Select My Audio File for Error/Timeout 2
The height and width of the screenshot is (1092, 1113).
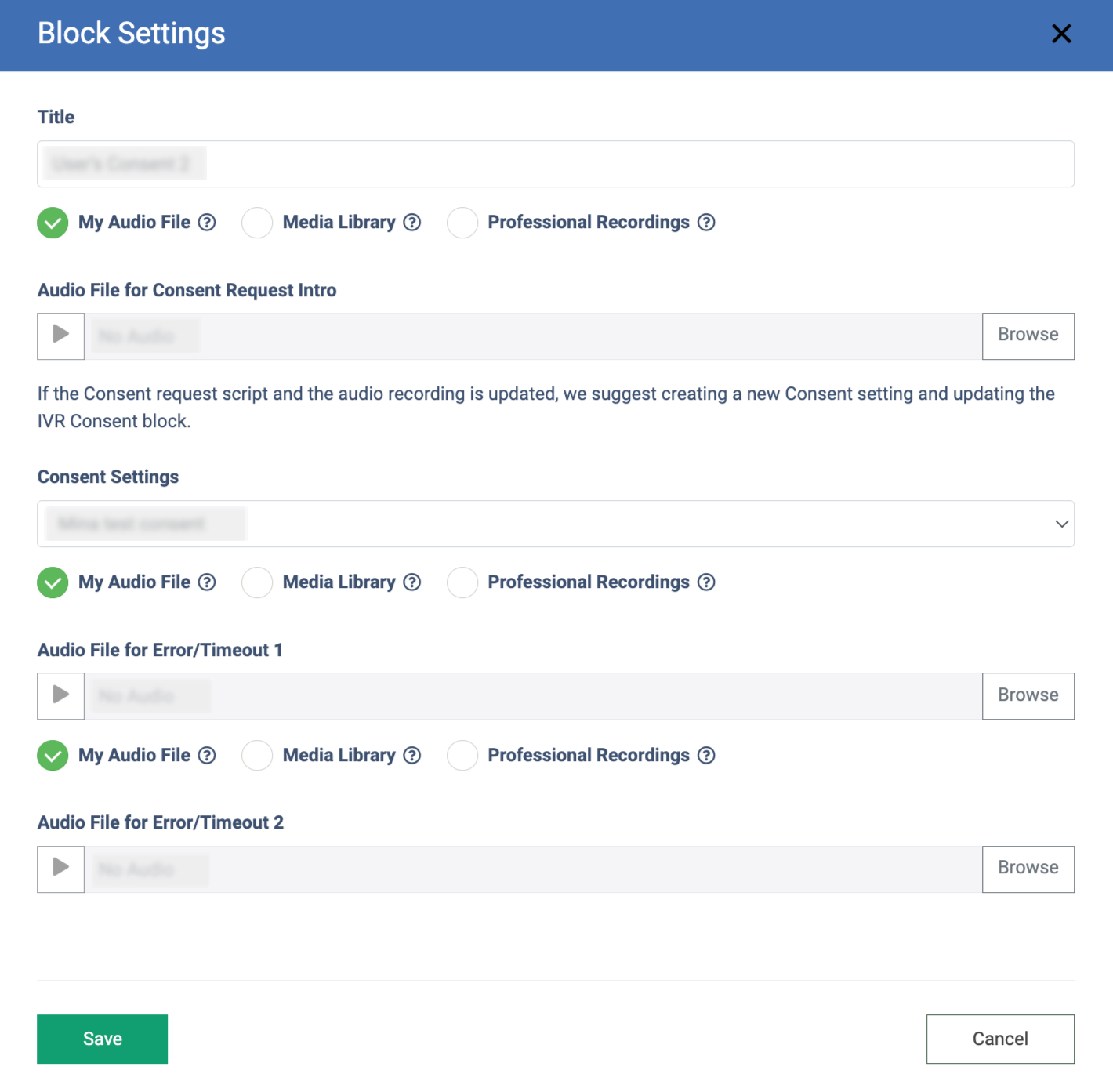(x=53, y=756)
